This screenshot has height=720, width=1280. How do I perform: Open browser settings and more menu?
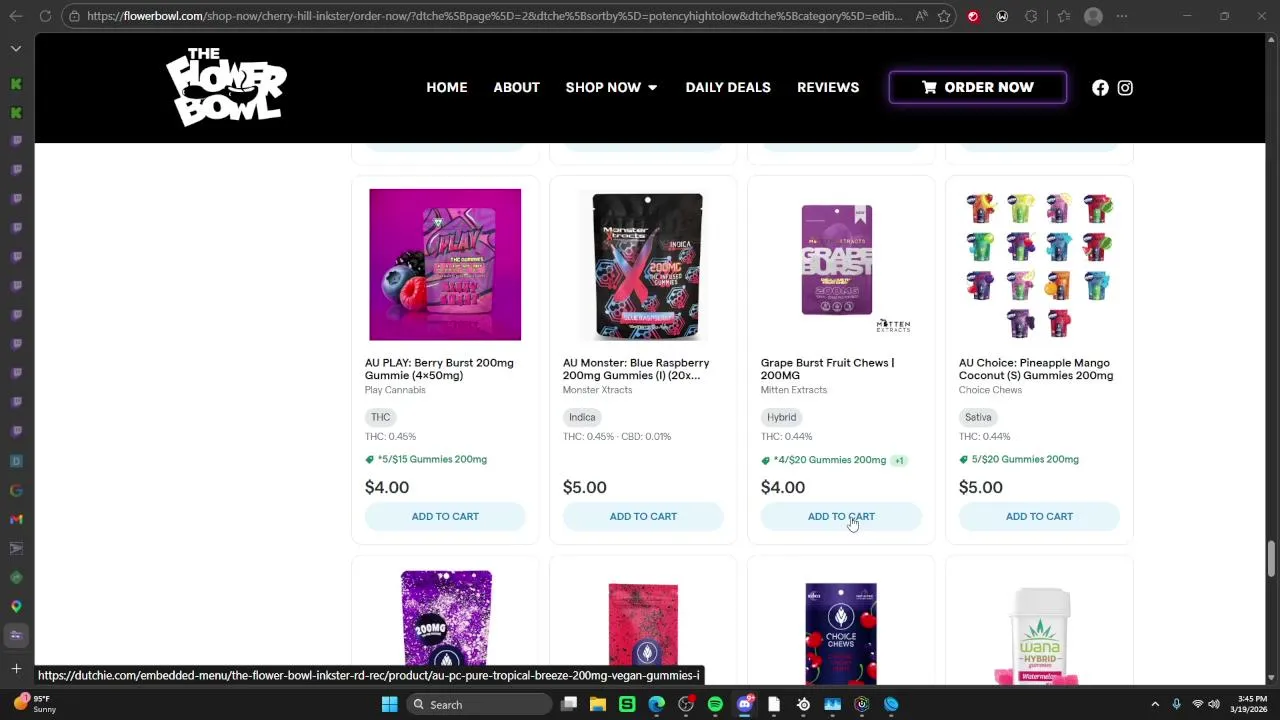coord(1122,16)
